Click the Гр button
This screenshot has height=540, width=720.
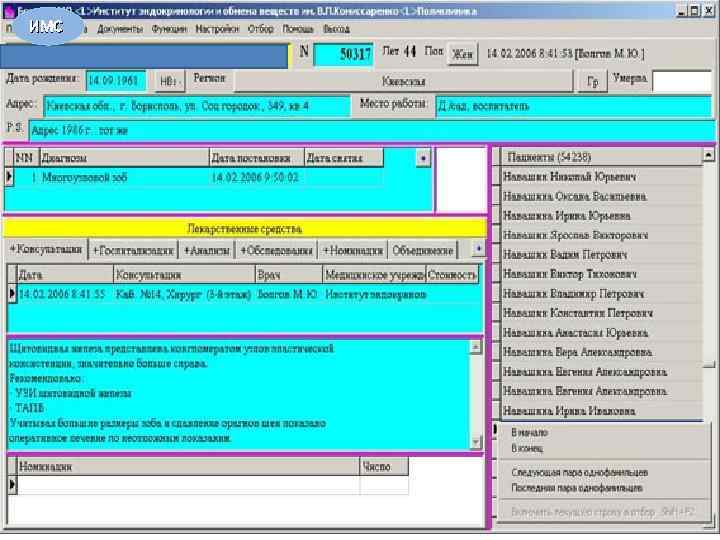coord(592,82)
